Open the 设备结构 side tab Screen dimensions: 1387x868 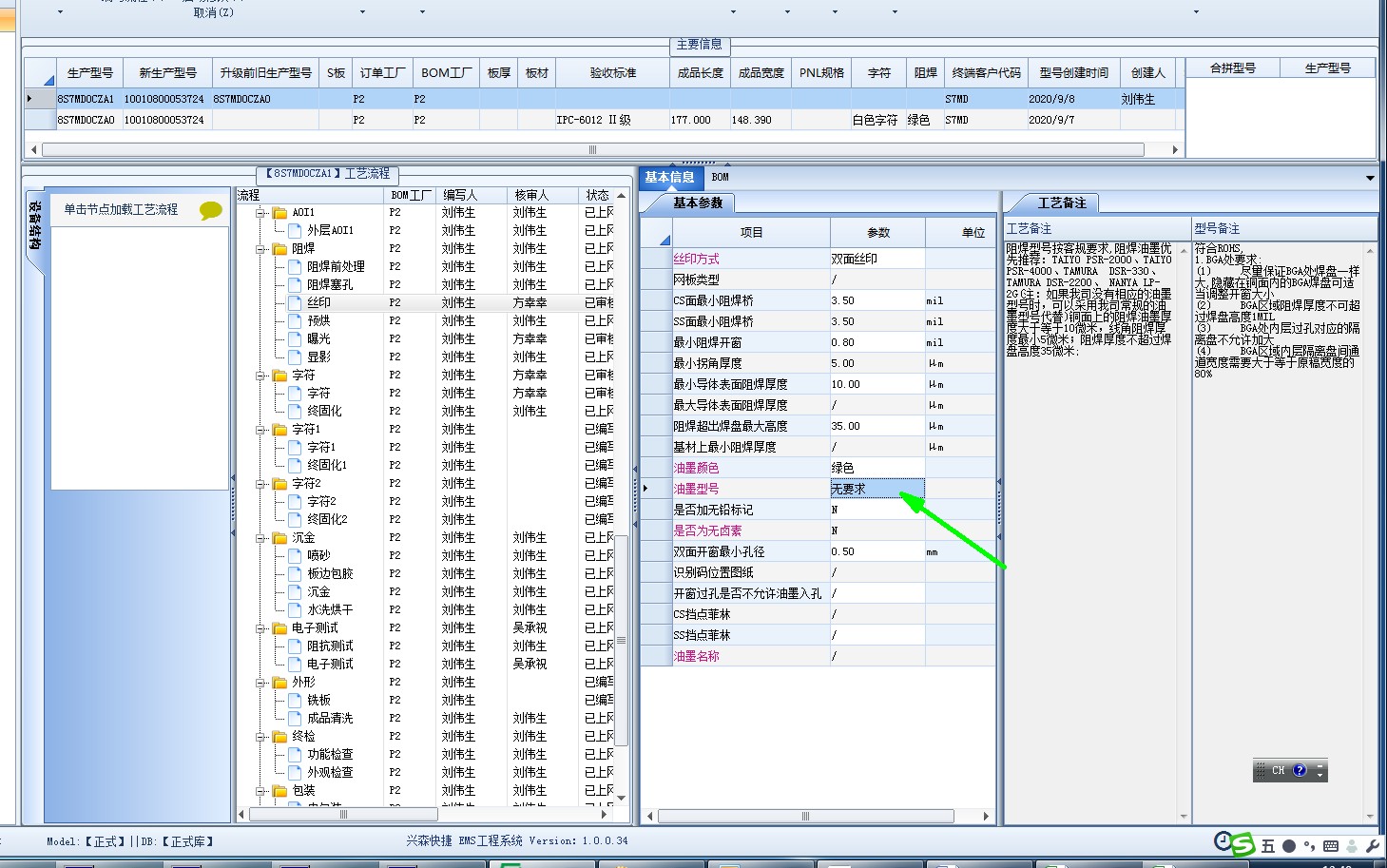34,226
